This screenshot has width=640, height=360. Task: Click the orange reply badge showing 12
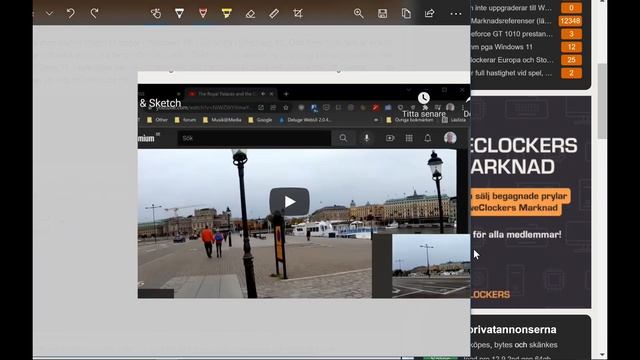pyautogui.click(x=571, y=47)
